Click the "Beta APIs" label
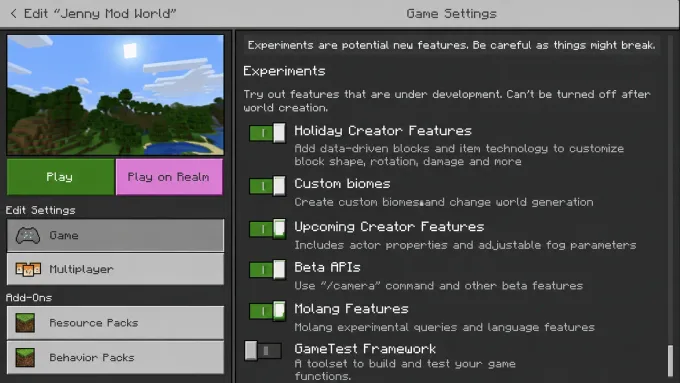 coord(327,268)
